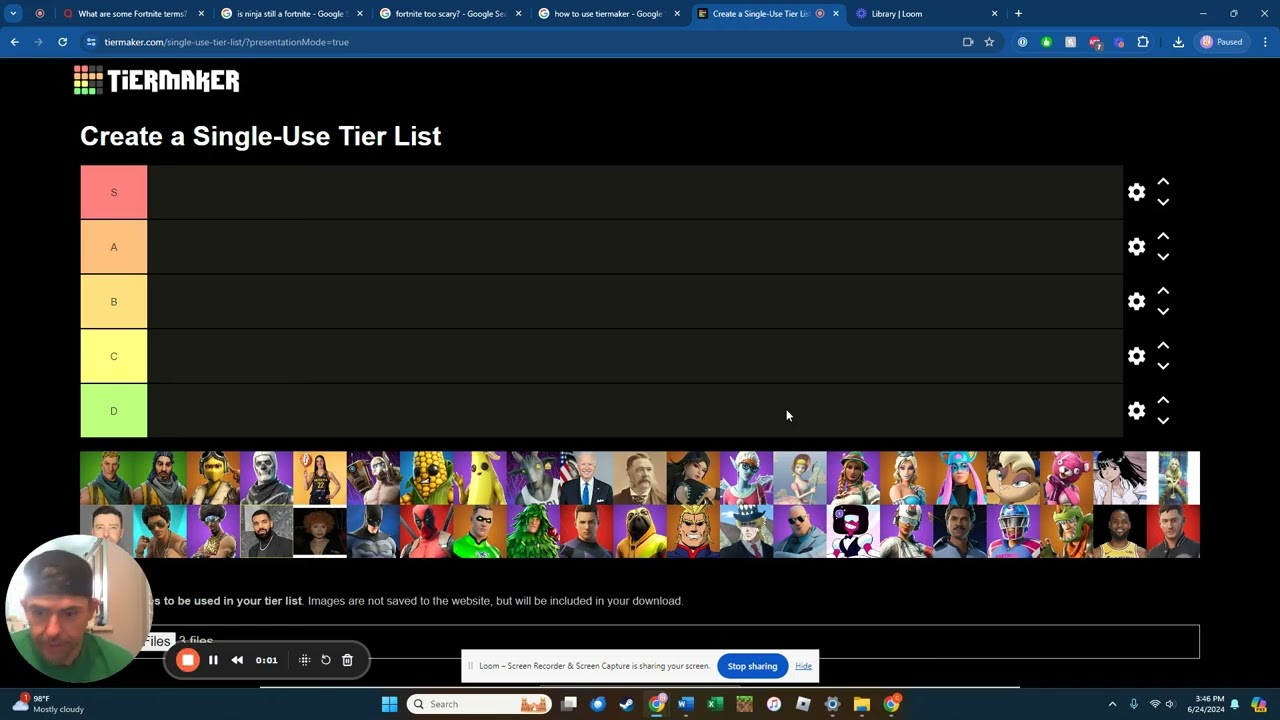The width and height of the screenshot is (1280, 720).
Task: Switch to Library | Loom tab
Action: pos(925,14)
